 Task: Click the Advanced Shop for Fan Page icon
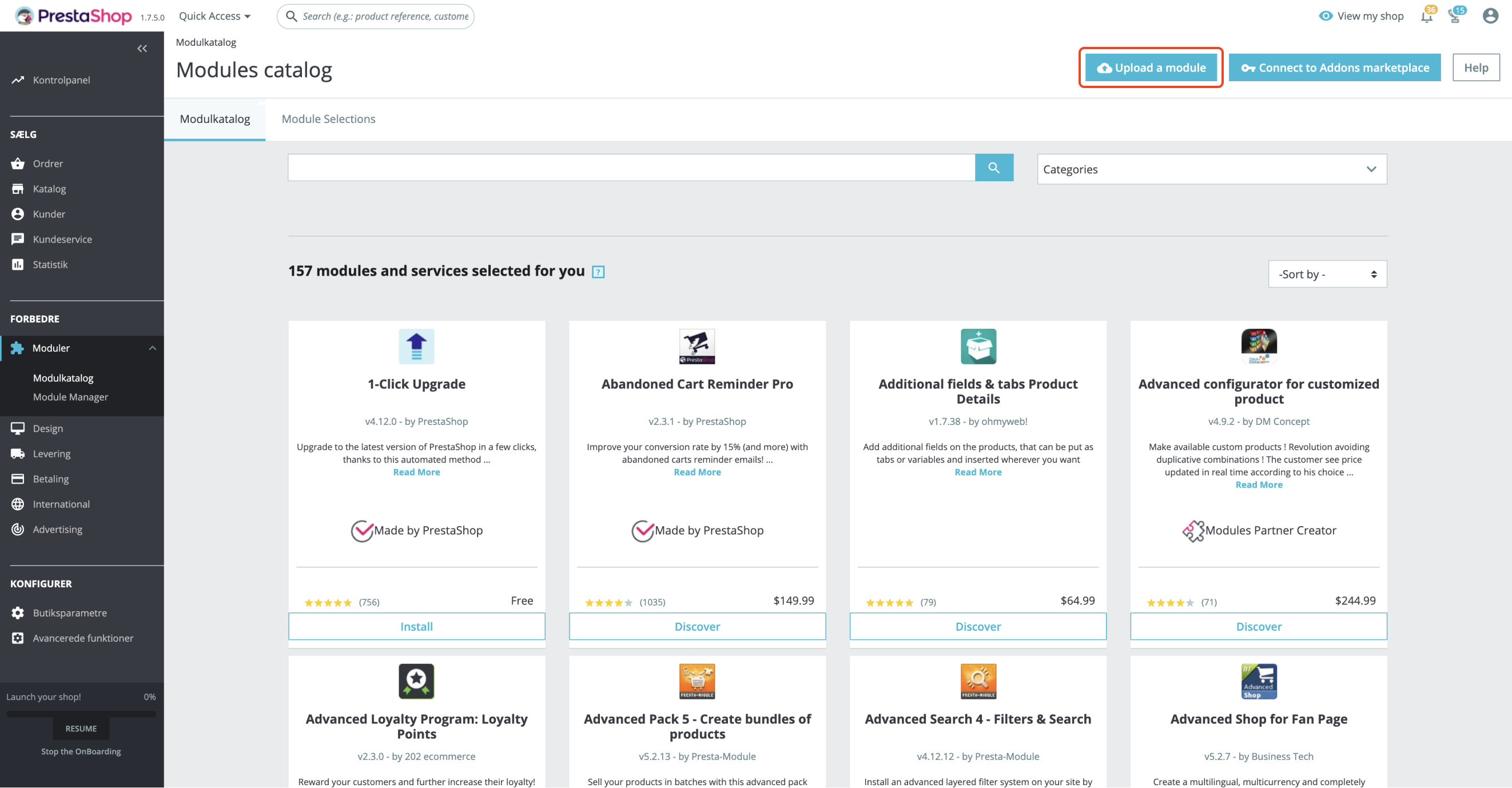(1259, 681)
